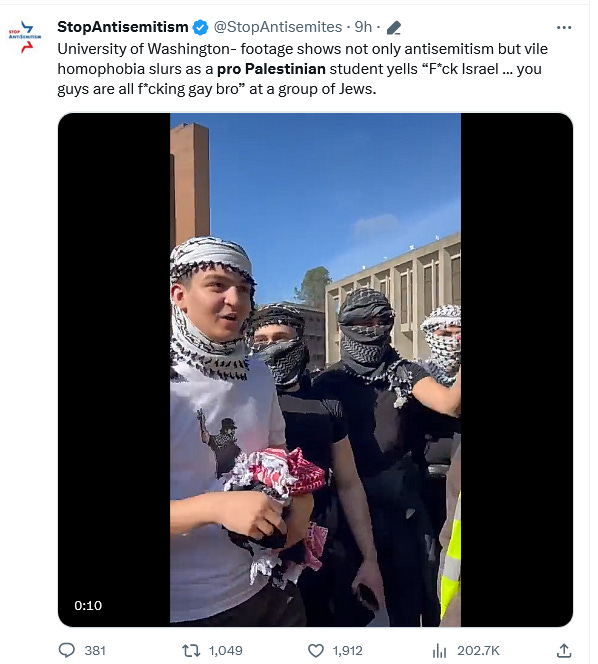598x664 pixels.
Task: Open the StopAntisemitism profile avatar
Action: coord(25,37)
